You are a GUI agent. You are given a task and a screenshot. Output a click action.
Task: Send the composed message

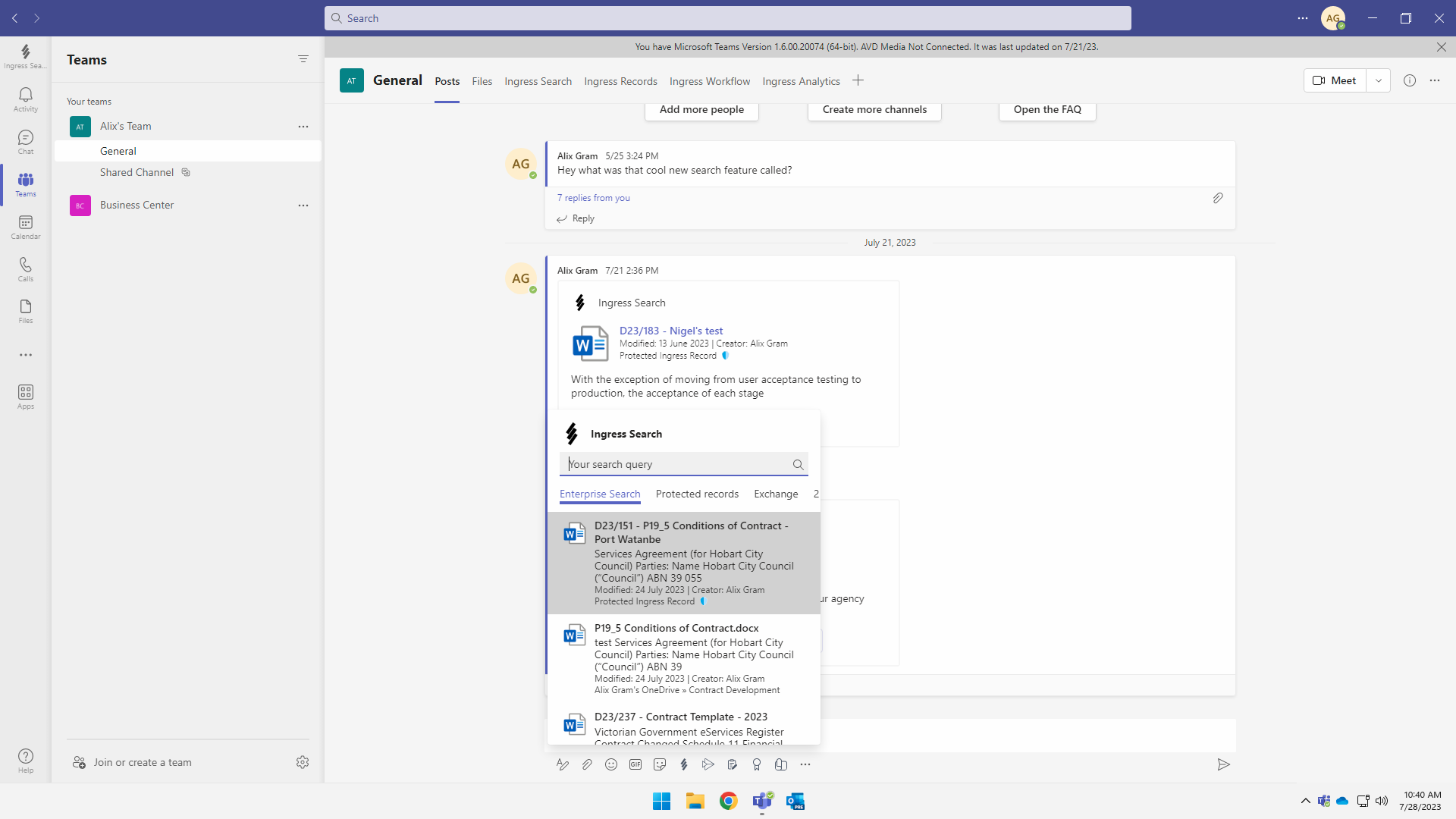[1223, 764]
